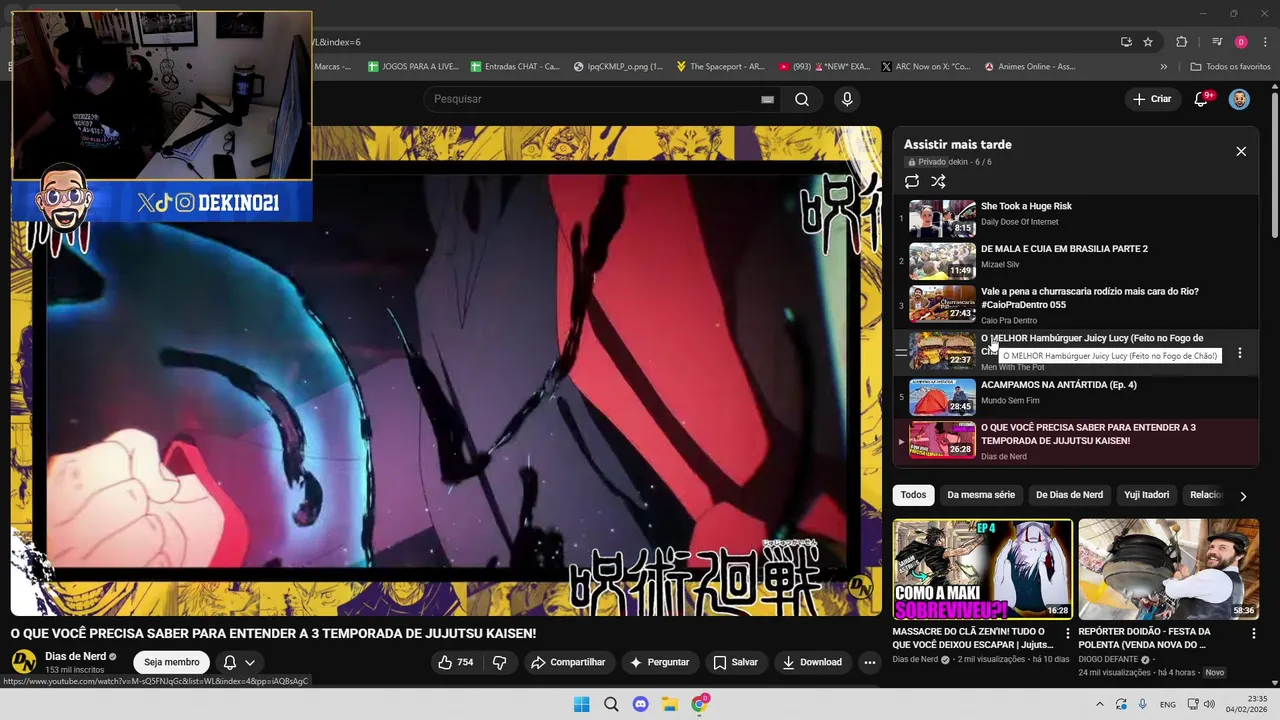Open YouTube notifications bell
The image size is (1280, 720).
pos(1202,99)
